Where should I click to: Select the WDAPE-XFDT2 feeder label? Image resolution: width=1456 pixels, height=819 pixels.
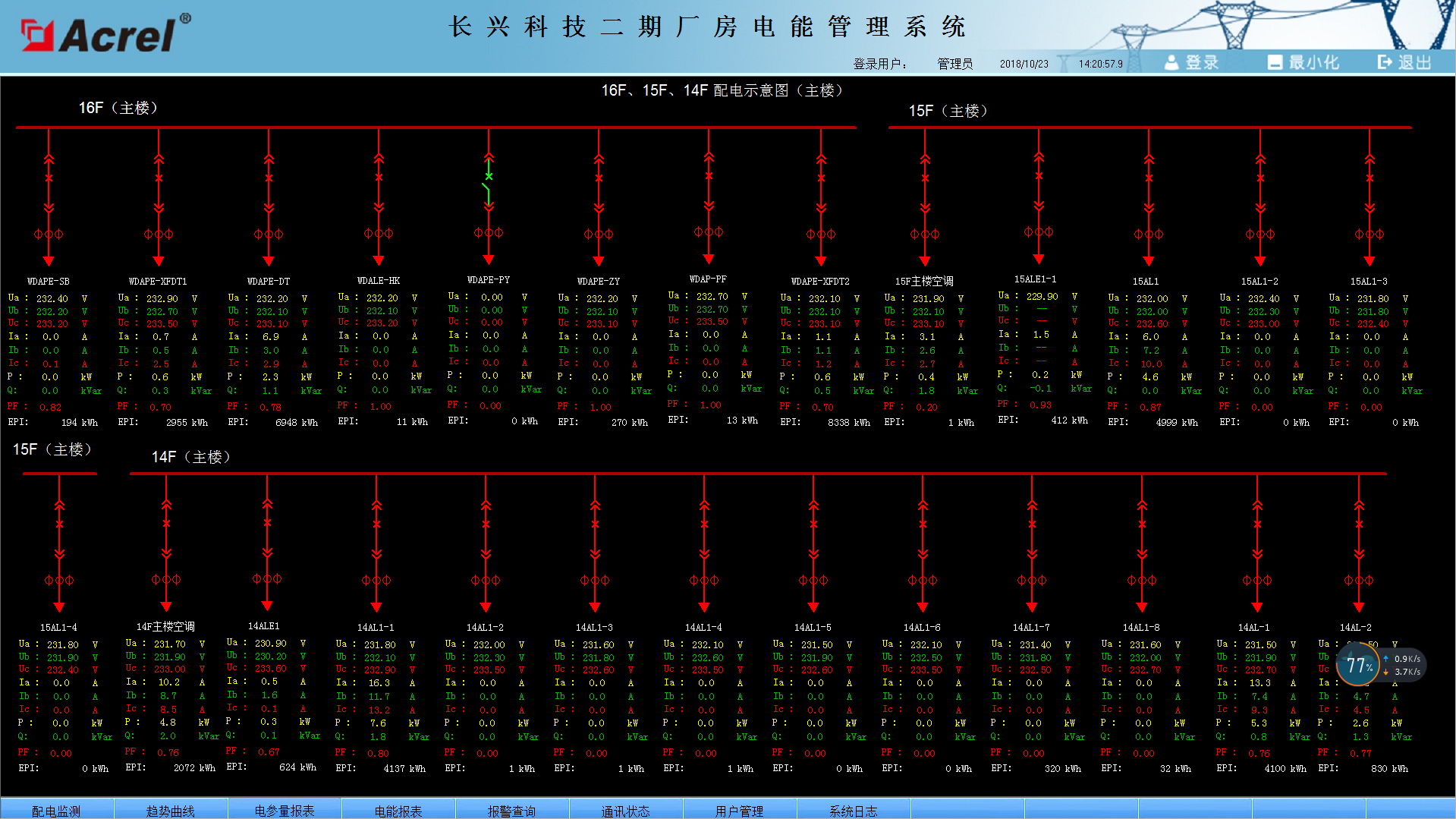click(x=820, y=281)
